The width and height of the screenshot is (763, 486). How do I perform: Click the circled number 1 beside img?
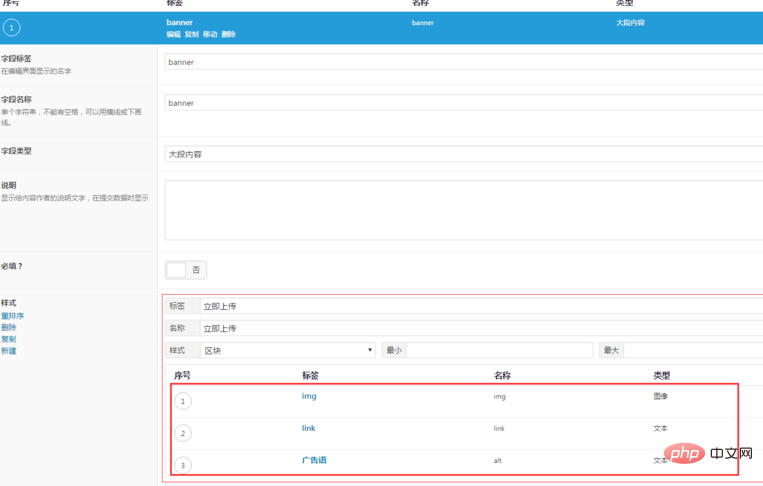[x=183, y=401]
